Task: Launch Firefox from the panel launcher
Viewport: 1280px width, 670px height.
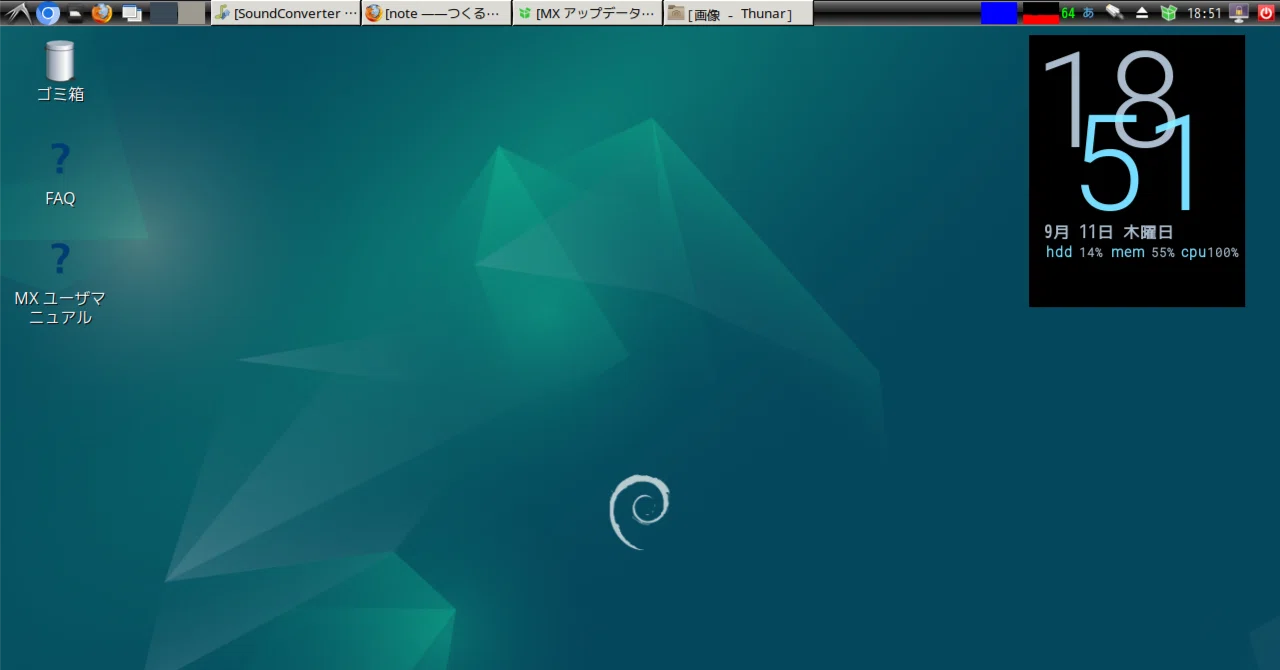Action: [x=102, y=13]
